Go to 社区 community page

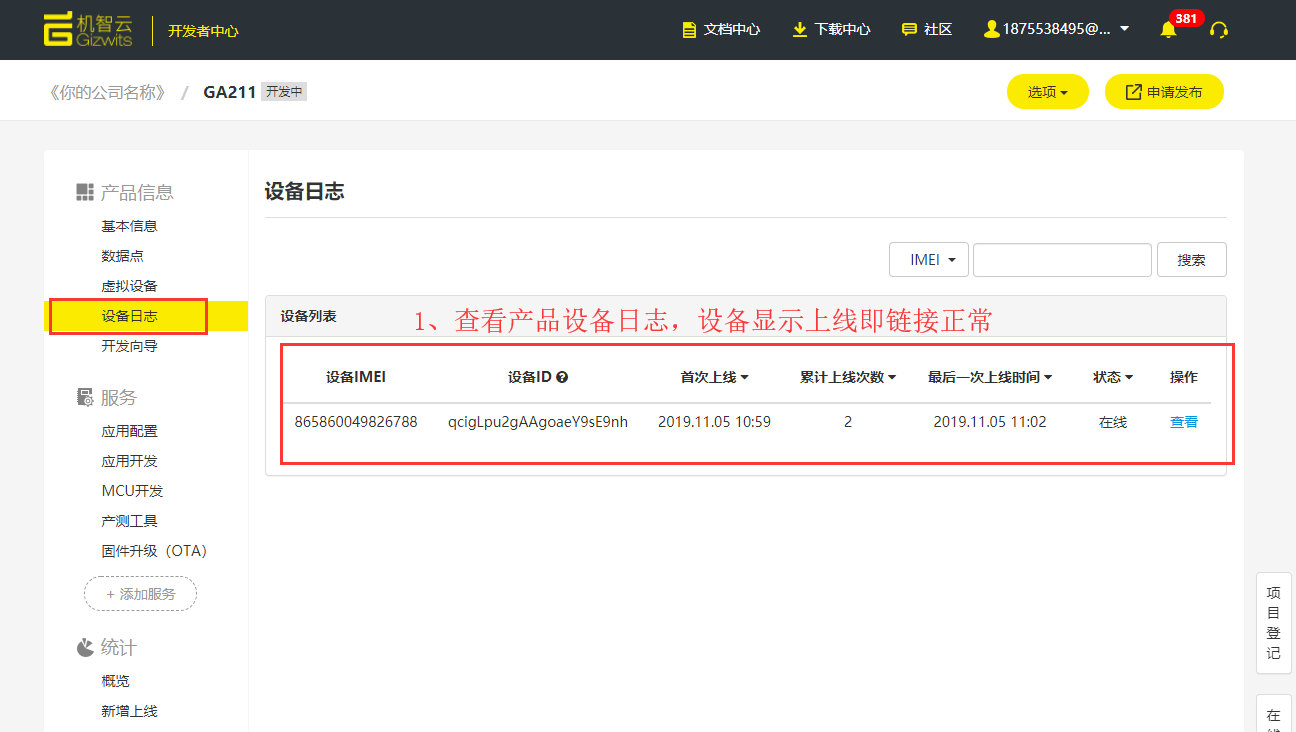927,30
